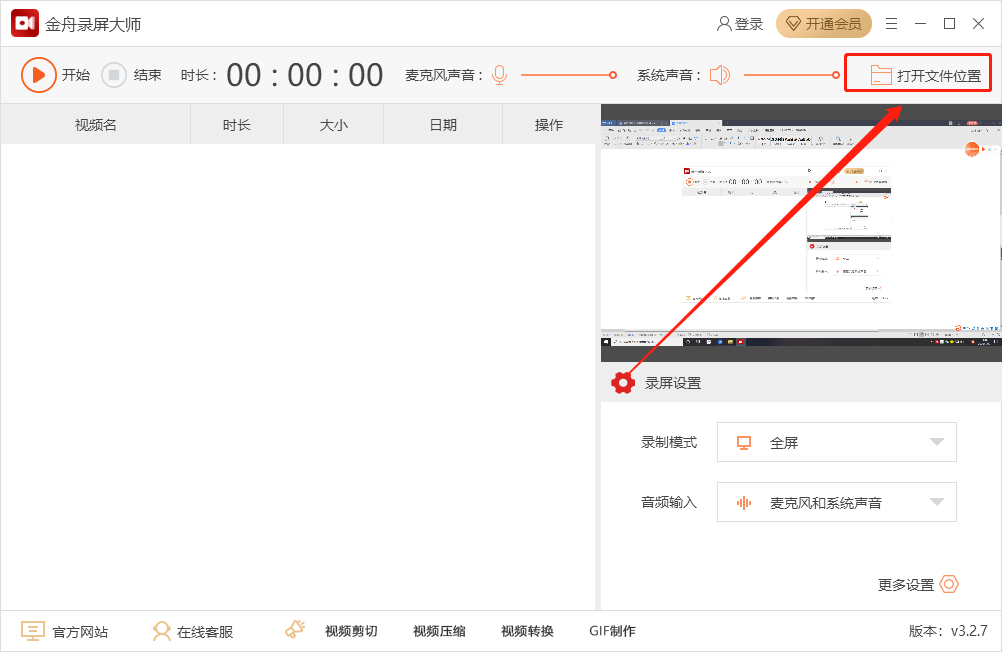1002x652 pixels.
Task: Close the application window
Action: click(x=978, y=24)
